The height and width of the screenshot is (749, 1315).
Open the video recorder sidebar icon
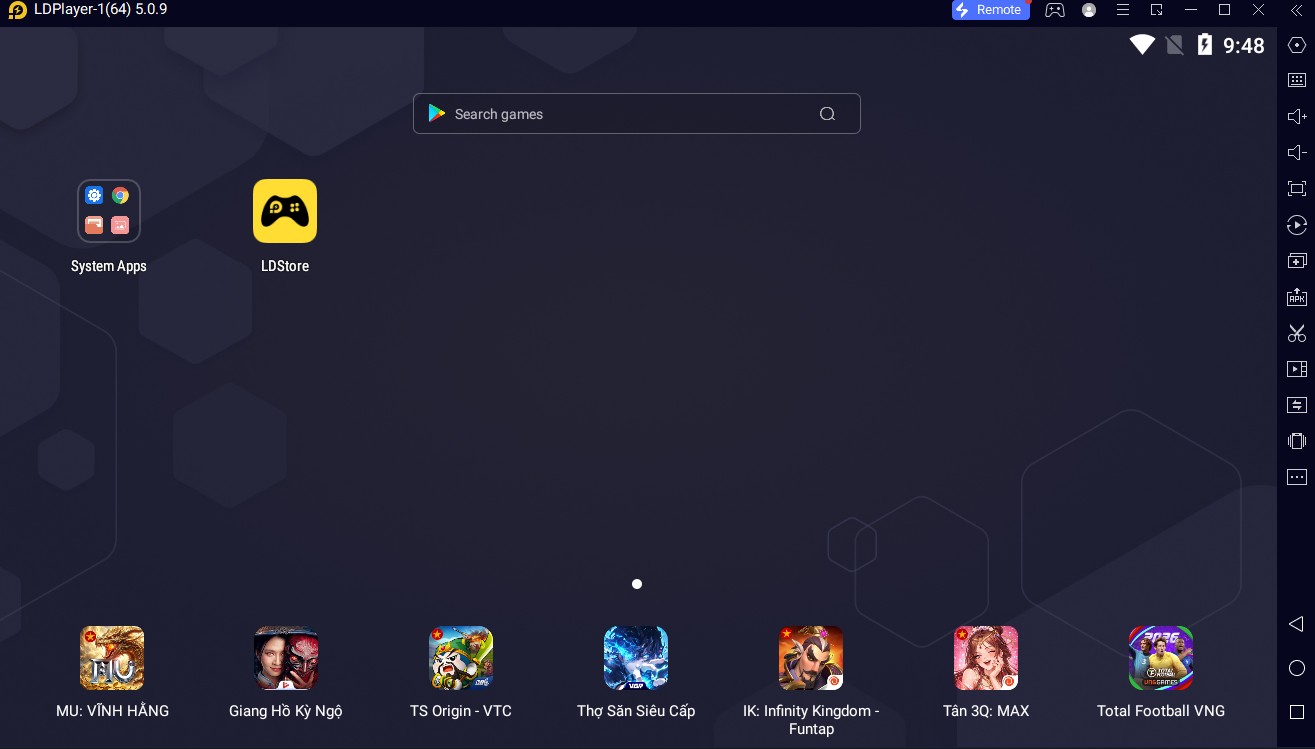(x=1297, y=369)
